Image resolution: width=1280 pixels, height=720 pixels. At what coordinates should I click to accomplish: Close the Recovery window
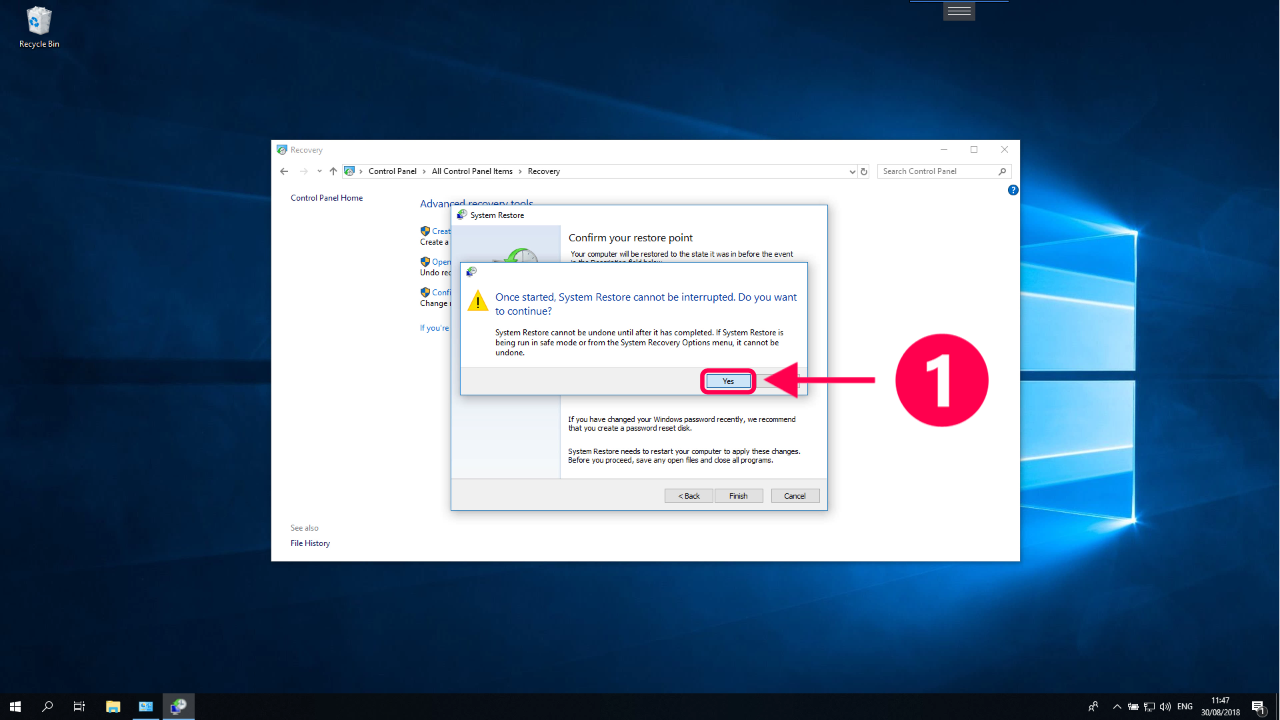[x=1005, y=150]
